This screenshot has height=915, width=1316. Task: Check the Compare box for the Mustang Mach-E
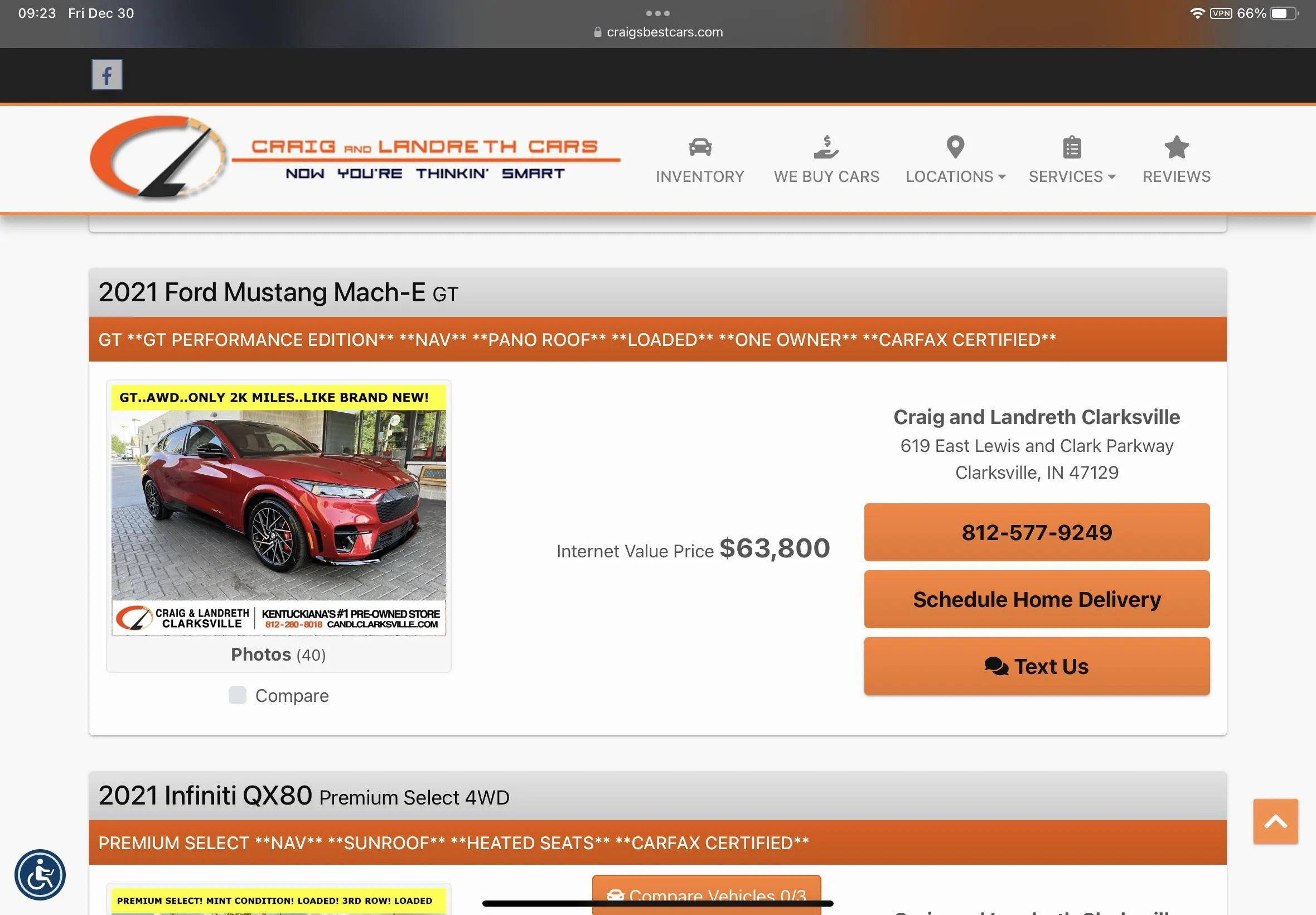(237, 695)
